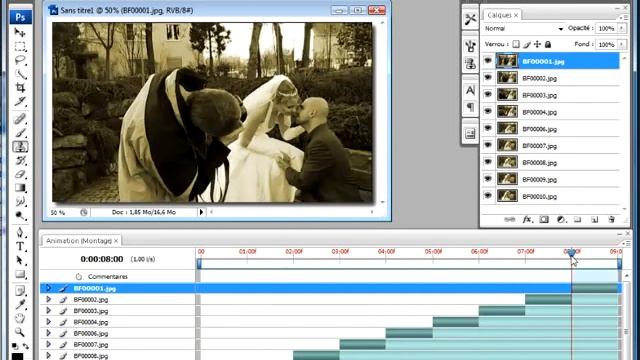The image size is (640, 360).
Task: Expand BF00002.jpg timeline track
Action: 49,299
